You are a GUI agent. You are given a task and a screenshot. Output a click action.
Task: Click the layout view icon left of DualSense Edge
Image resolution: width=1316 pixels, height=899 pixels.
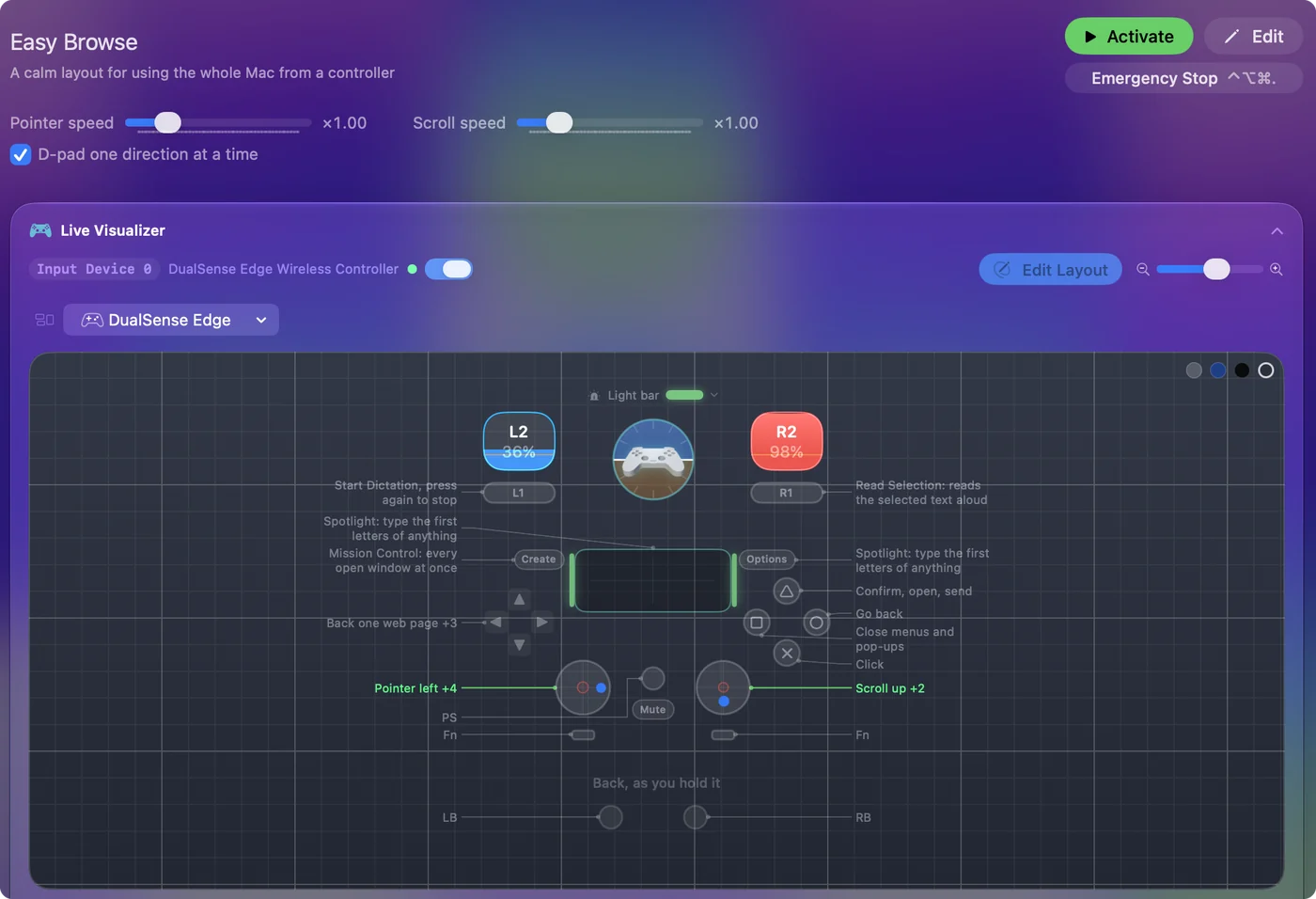click(x=44, y=320)
